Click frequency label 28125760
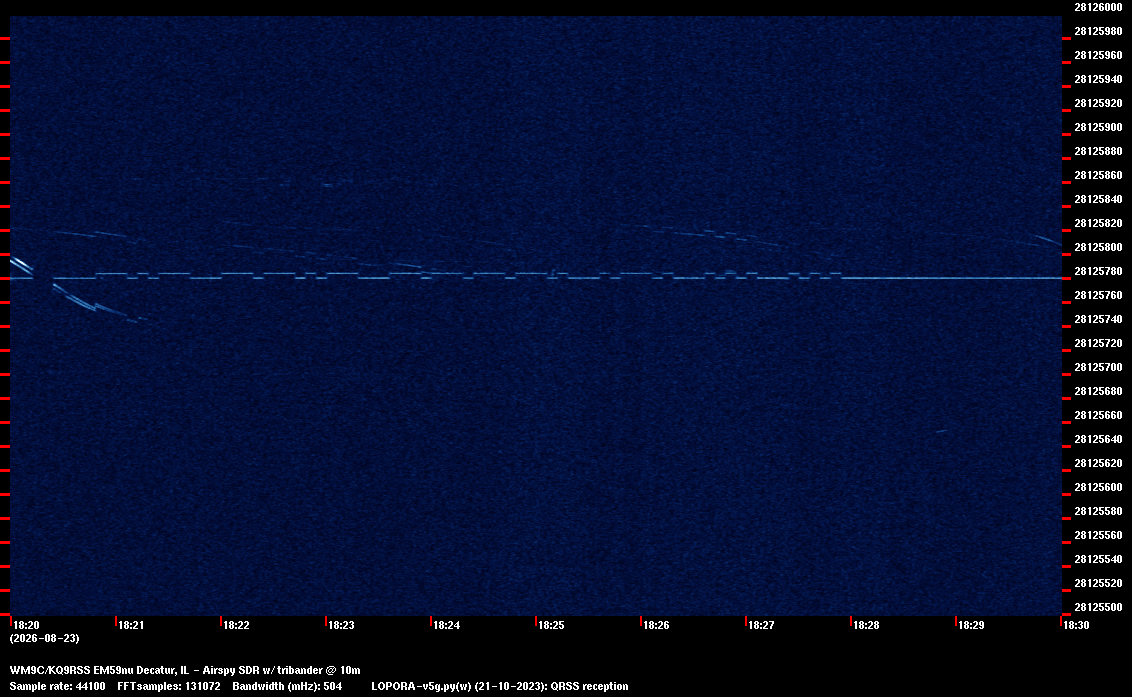 click(x=1098, y=295)
